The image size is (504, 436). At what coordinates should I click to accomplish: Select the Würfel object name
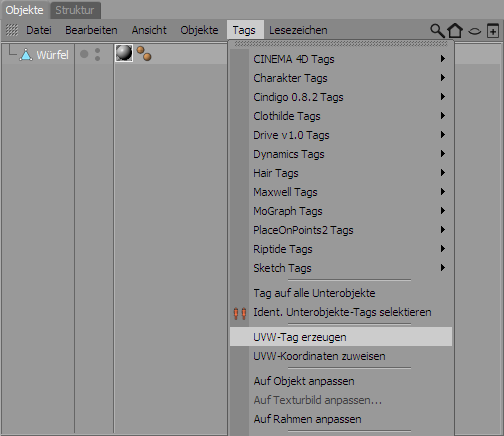click(x=52, y=55)
